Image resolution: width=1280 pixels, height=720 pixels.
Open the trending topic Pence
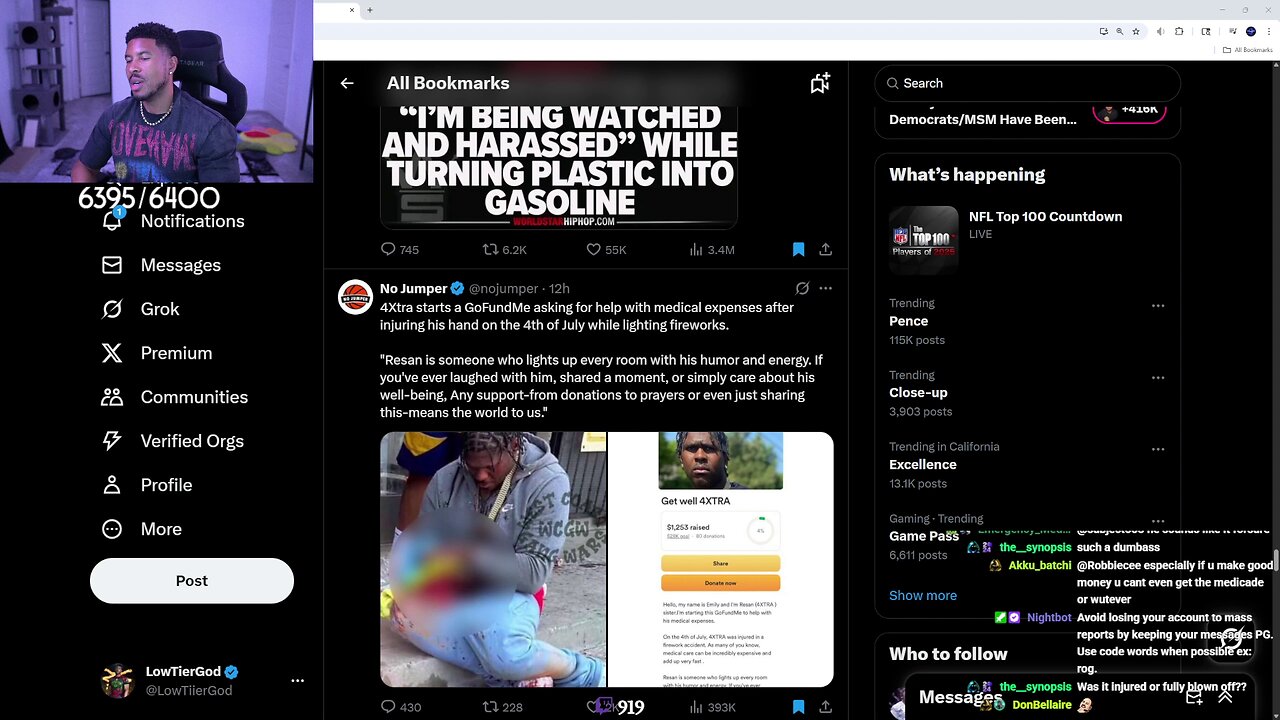(x=909, y=321)
